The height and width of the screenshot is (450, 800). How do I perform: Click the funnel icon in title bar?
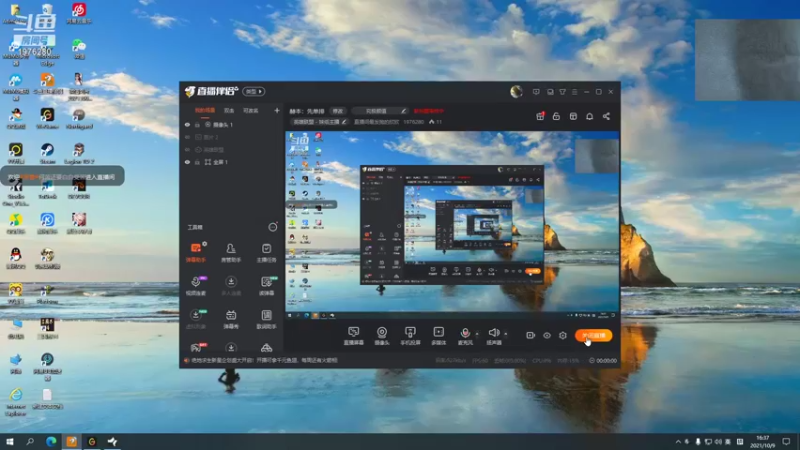point(562,92)
